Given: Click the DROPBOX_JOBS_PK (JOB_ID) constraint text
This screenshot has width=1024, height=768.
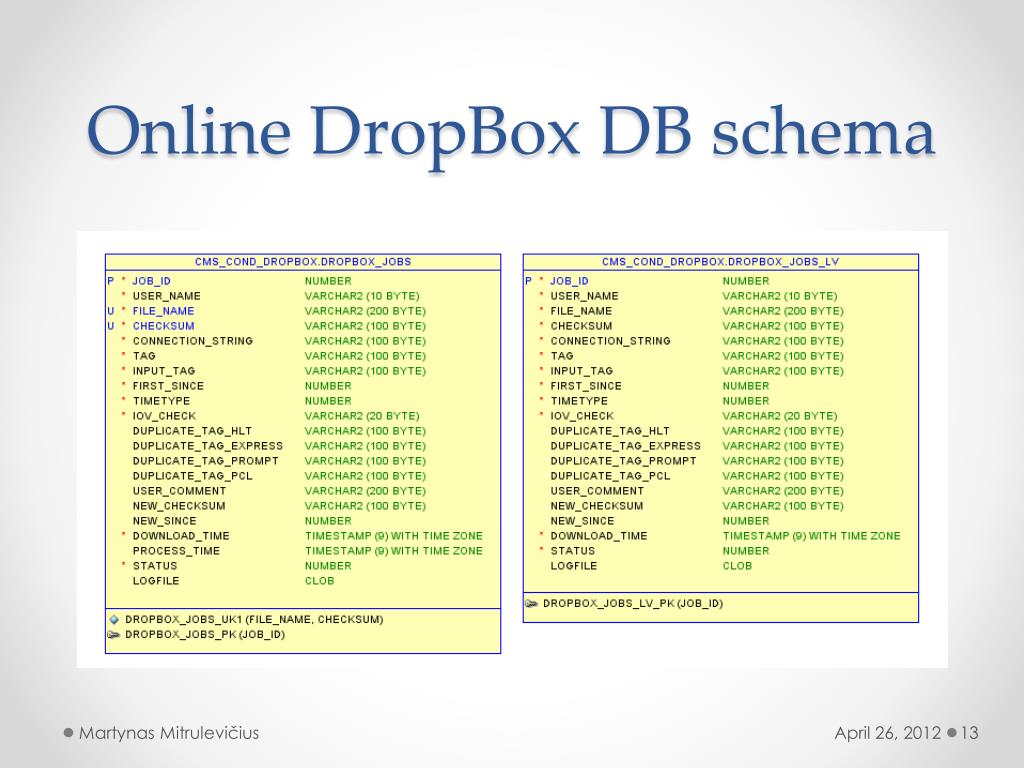Looking at the screenshot, I should pyautogui.click(x=205, y=635).
